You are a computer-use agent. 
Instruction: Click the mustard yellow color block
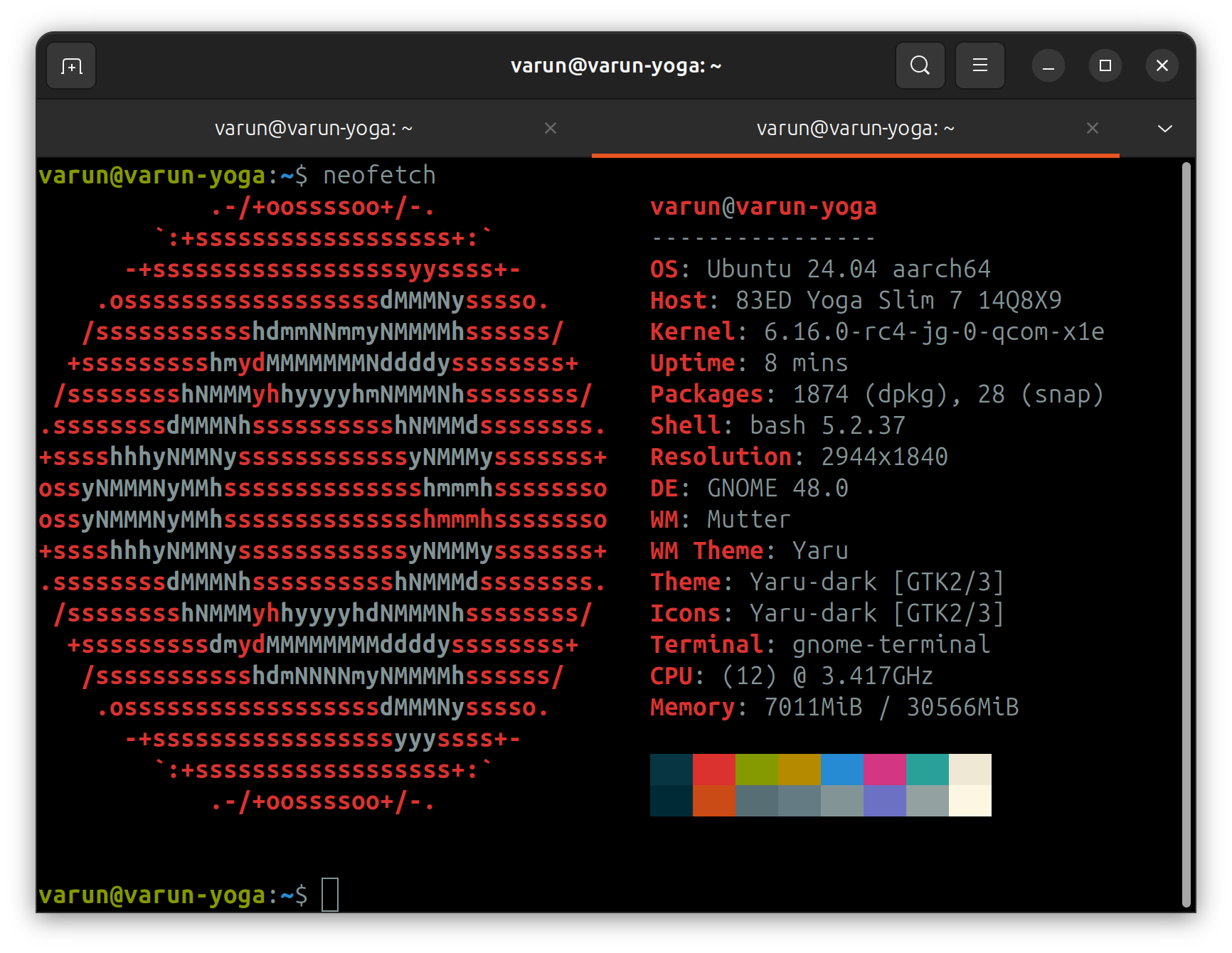pyautogui.click(x=800, y=770)
